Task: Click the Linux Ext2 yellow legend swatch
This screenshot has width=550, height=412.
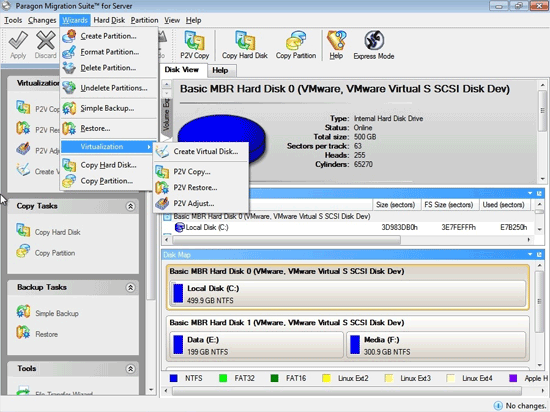Action: 327,378
